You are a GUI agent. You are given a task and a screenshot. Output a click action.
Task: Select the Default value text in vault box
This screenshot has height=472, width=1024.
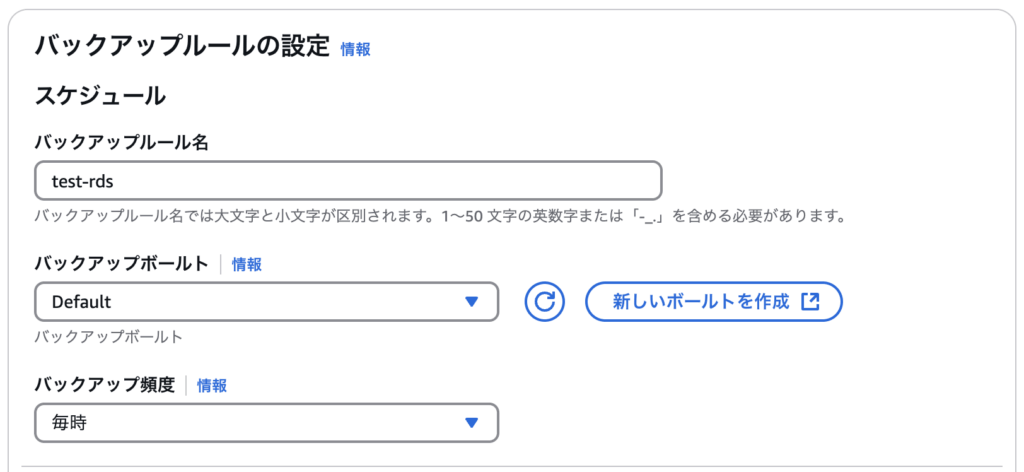82,302
